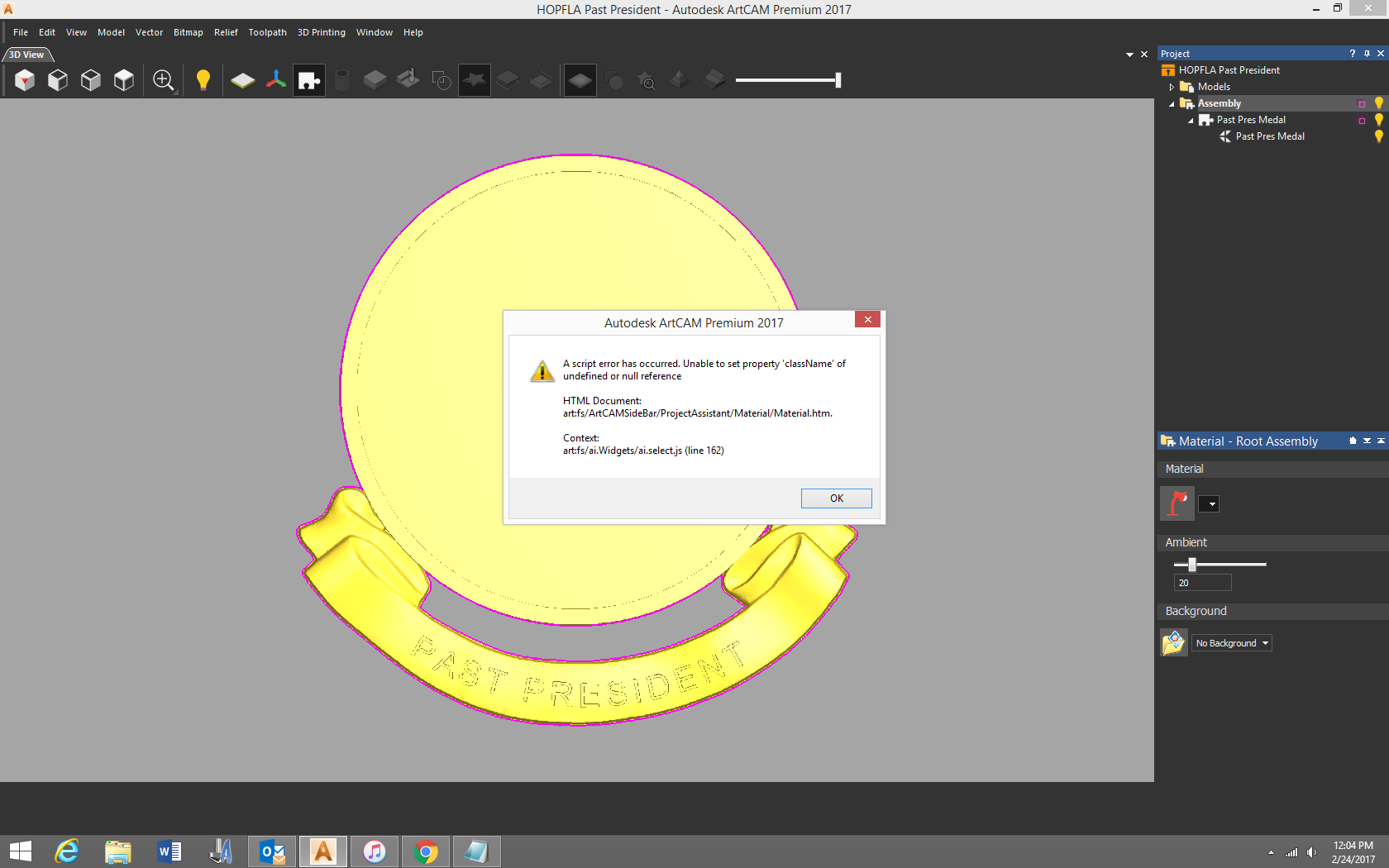Image resolution: width=1389 pixels, height=868 pixels.
Task: Click the background image icon in Material panel
Action: click(x=1173, y=642)
